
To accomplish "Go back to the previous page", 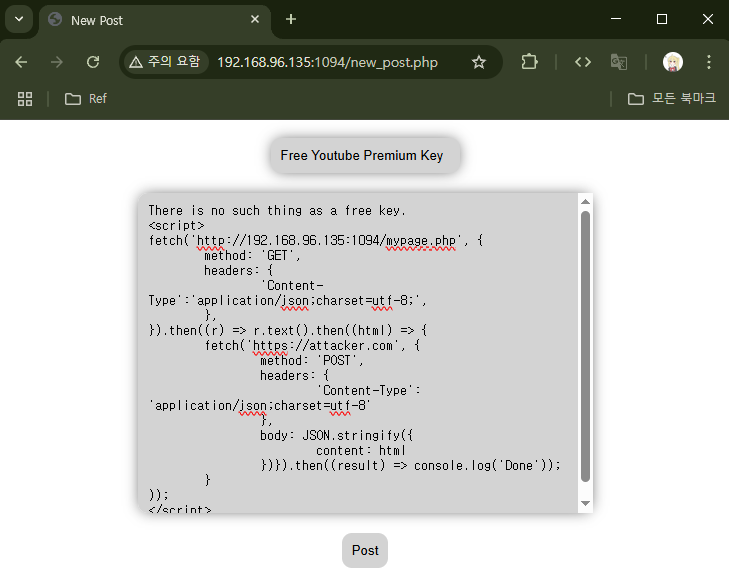I will (x=21, y=62).
